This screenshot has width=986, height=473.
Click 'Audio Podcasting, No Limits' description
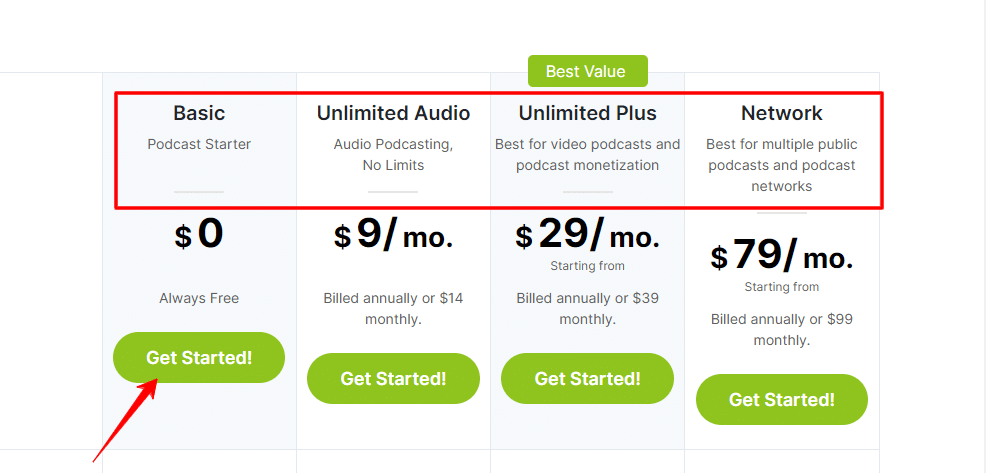(393, 155)
